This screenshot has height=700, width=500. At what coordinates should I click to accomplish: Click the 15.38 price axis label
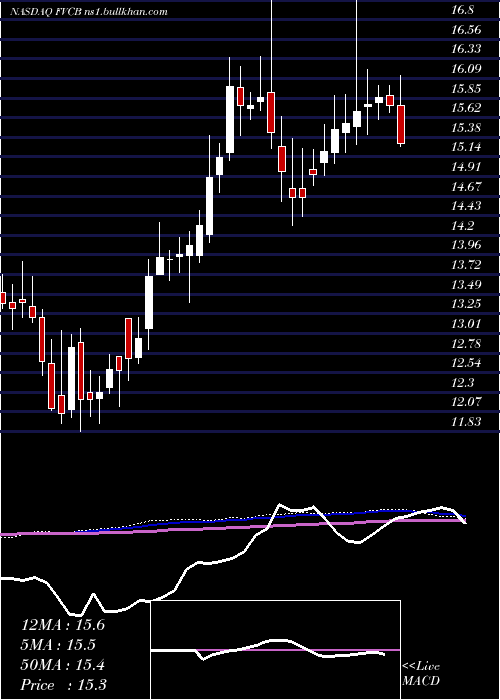click(x=466, y=128)
